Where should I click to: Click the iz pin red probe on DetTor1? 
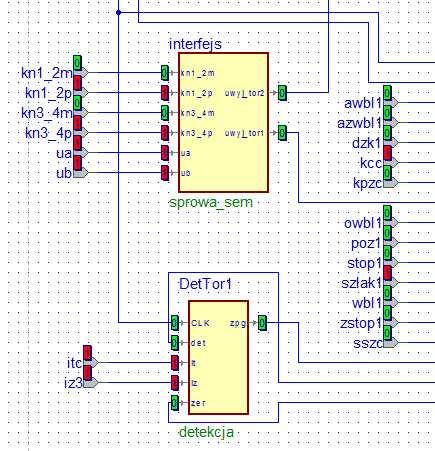[x=175, y=383]
